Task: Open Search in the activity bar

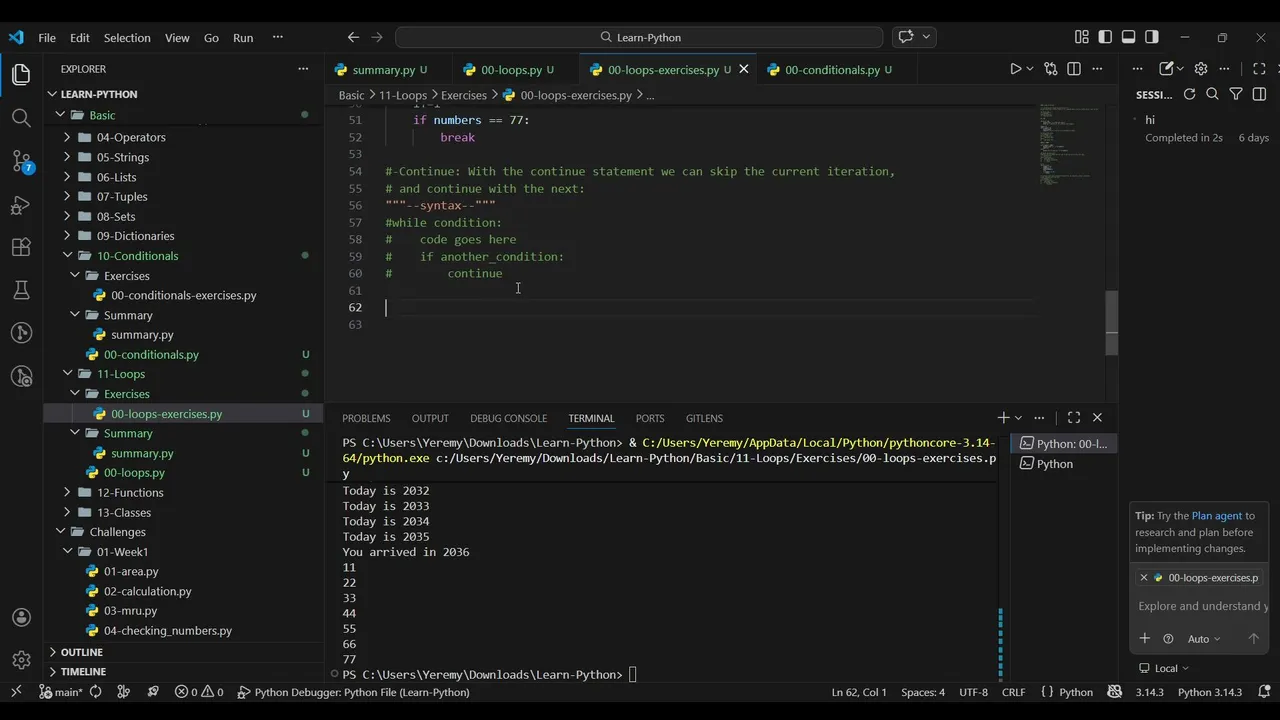Action: pyautogui.click(x=21, y=118)
